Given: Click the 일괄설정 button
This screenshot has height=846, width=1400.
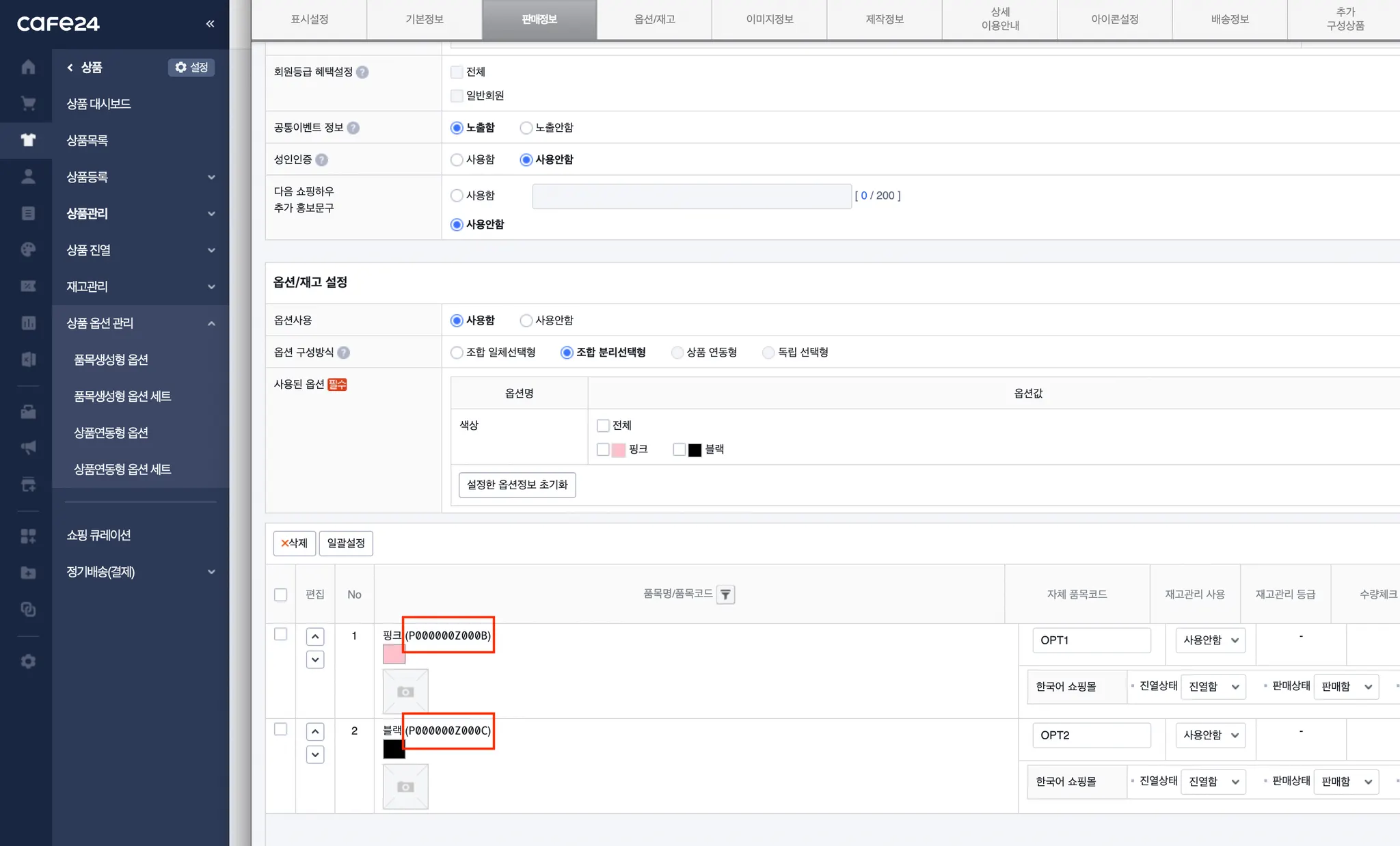Looking at the screenshot, I should tap(346, 543).
